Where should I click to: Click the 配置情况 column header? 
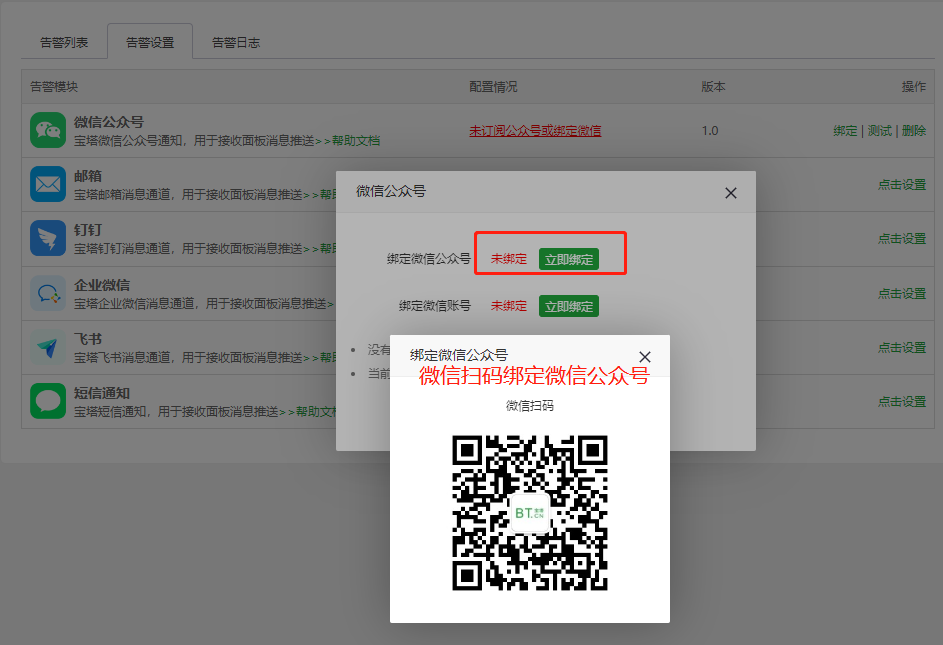pos(493,87)
